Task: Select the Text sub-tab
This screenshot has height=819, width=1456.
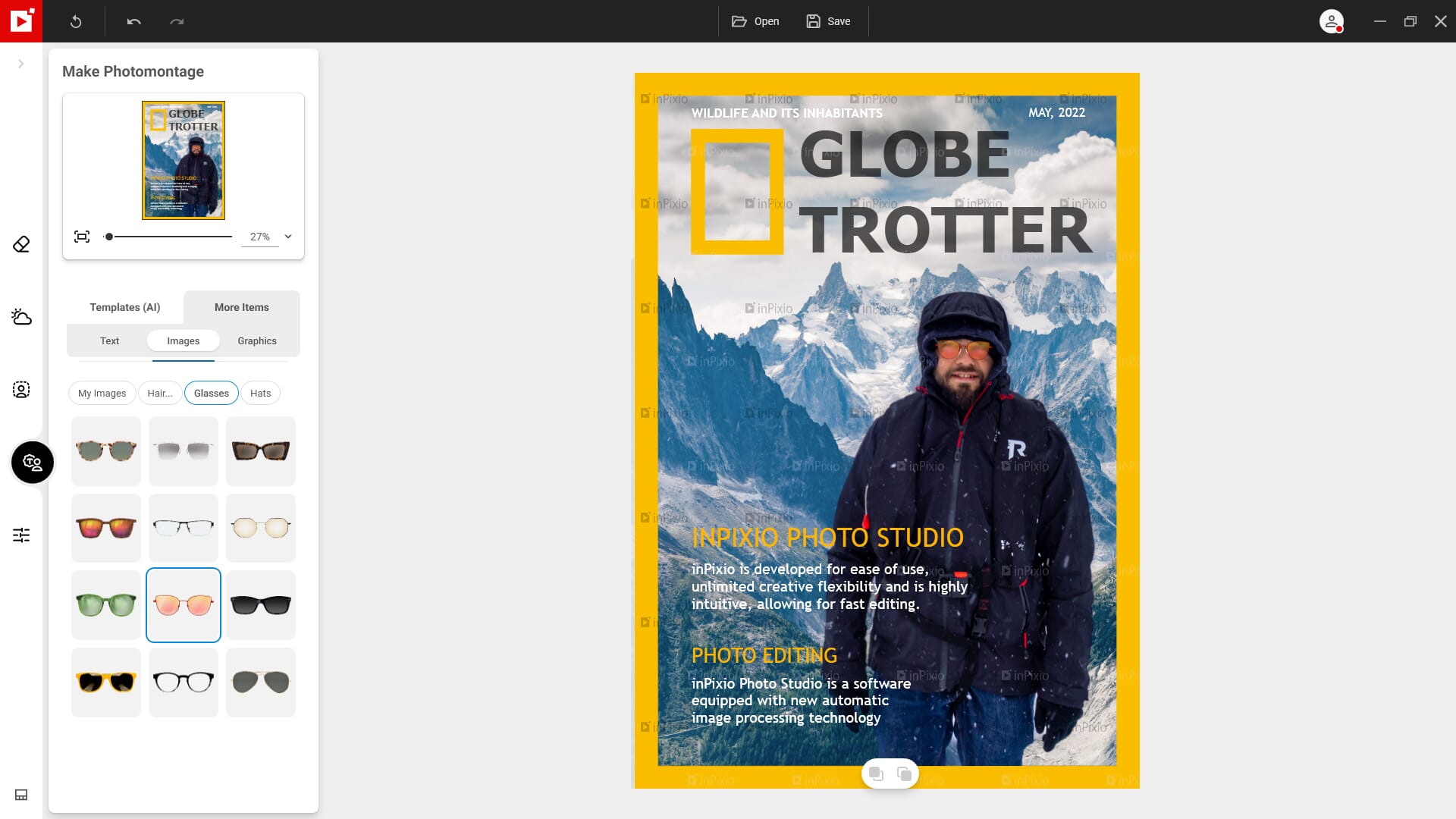Action: (x=109, y=341)
